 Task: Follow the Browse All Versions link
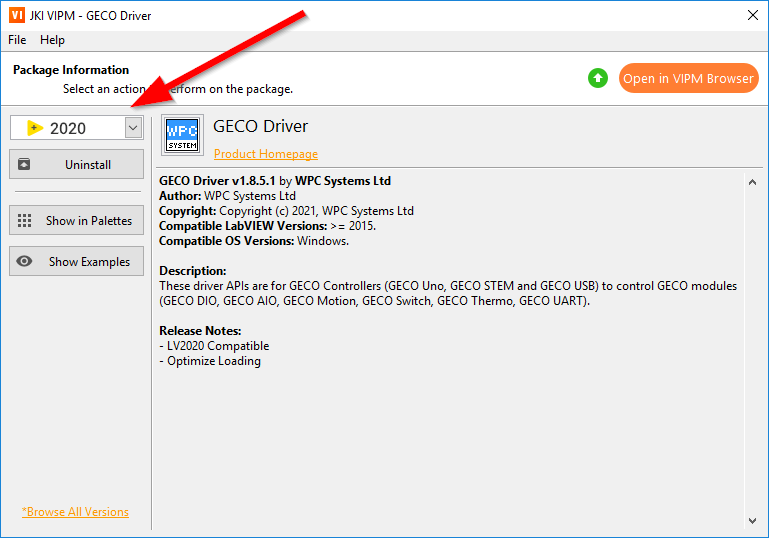75,512
